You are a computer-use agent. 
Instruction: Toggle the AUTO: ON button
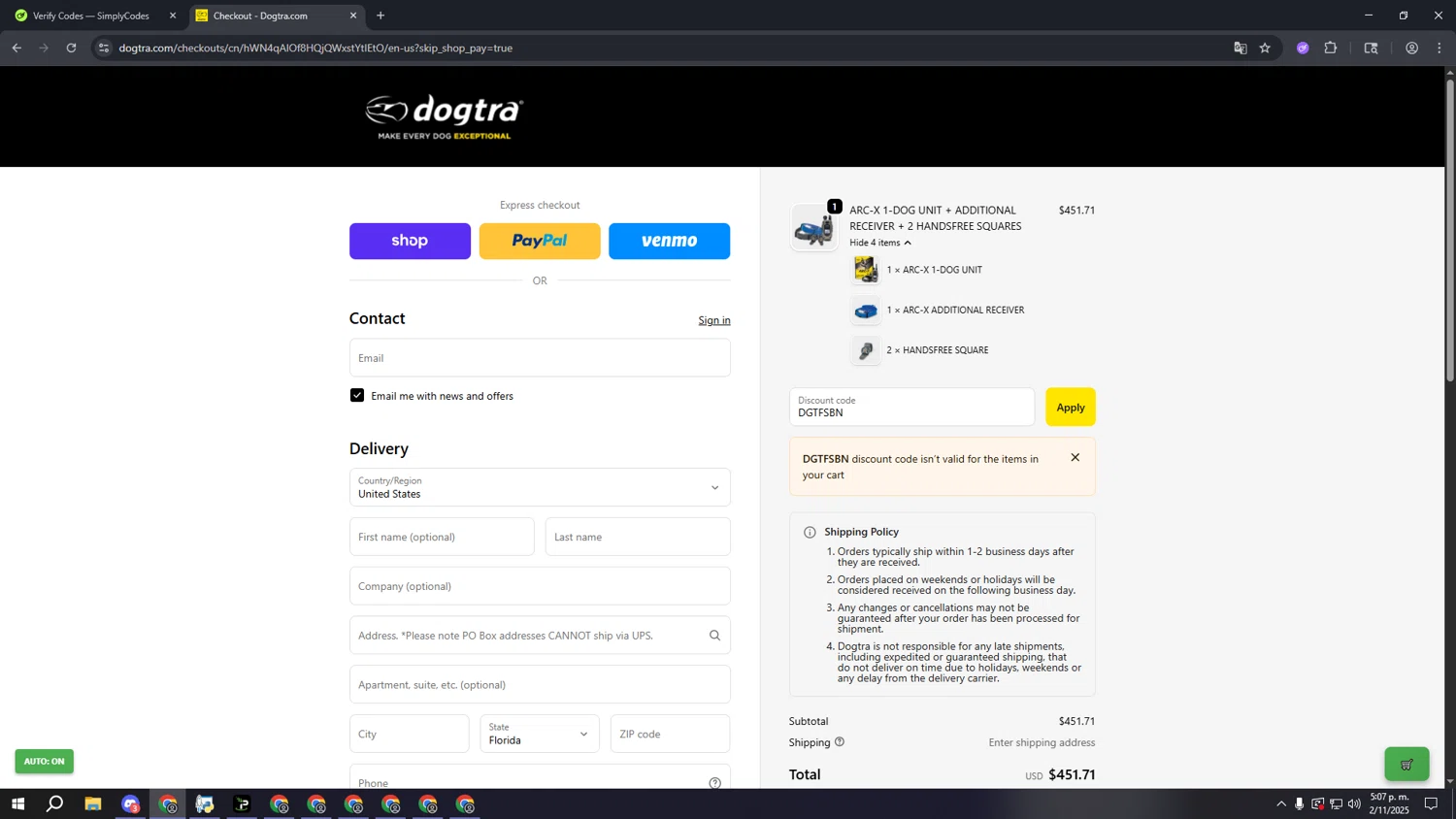[x=44, y=761]
